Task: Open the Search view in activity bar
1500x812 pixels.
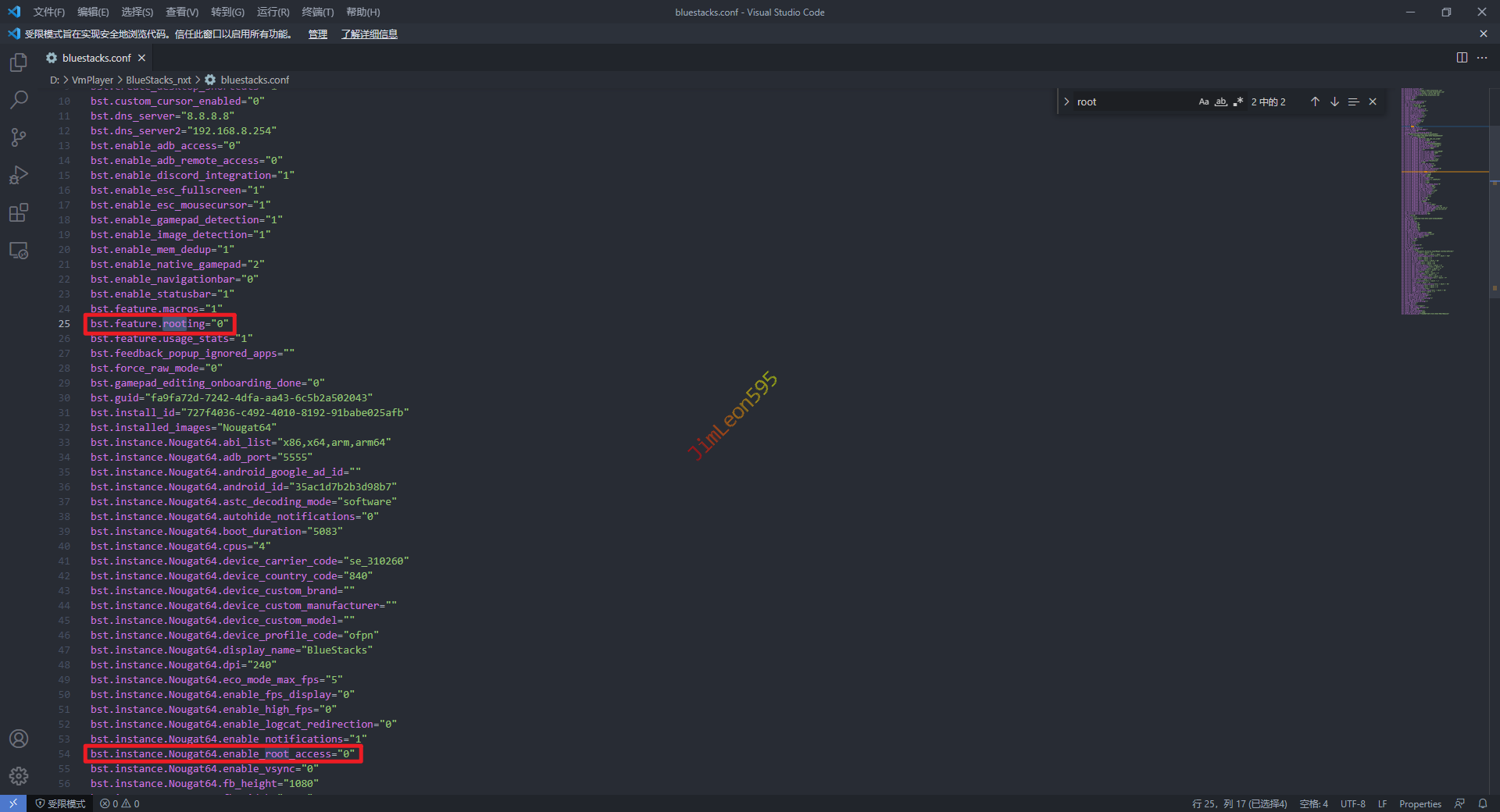Action: point(19,100)
